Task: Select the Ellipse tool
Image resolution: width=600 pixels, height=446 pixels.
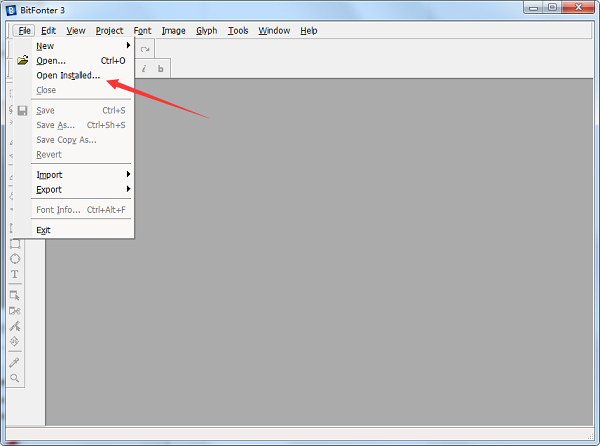Action: coord(15,259)
